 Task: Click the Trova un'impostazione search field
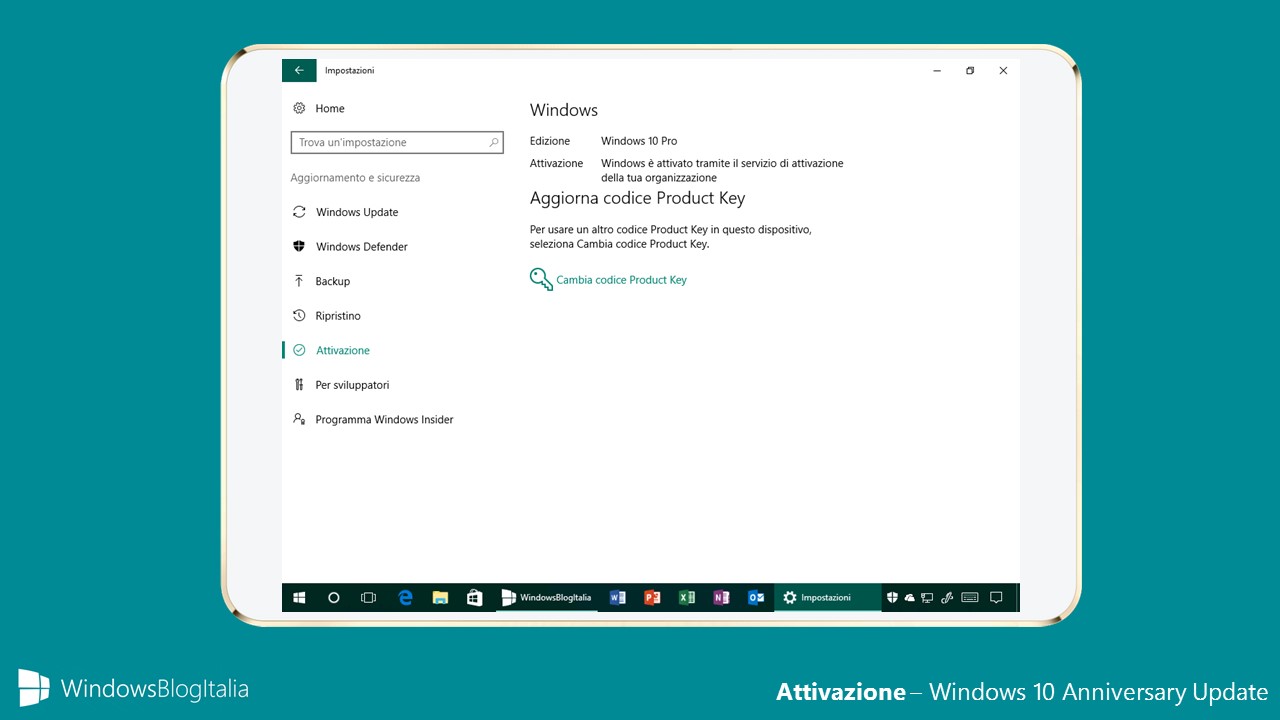click(x=397, y=142)
